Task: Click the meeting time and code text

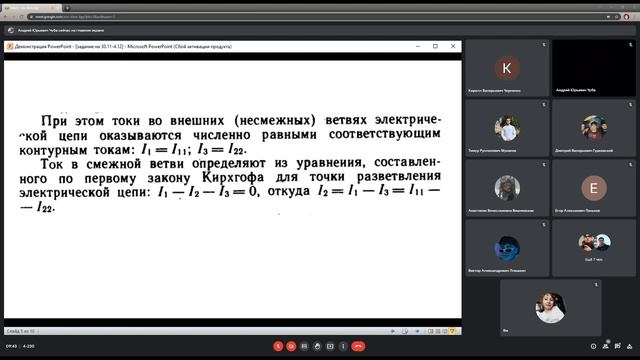Action: (x=20, y=346)
